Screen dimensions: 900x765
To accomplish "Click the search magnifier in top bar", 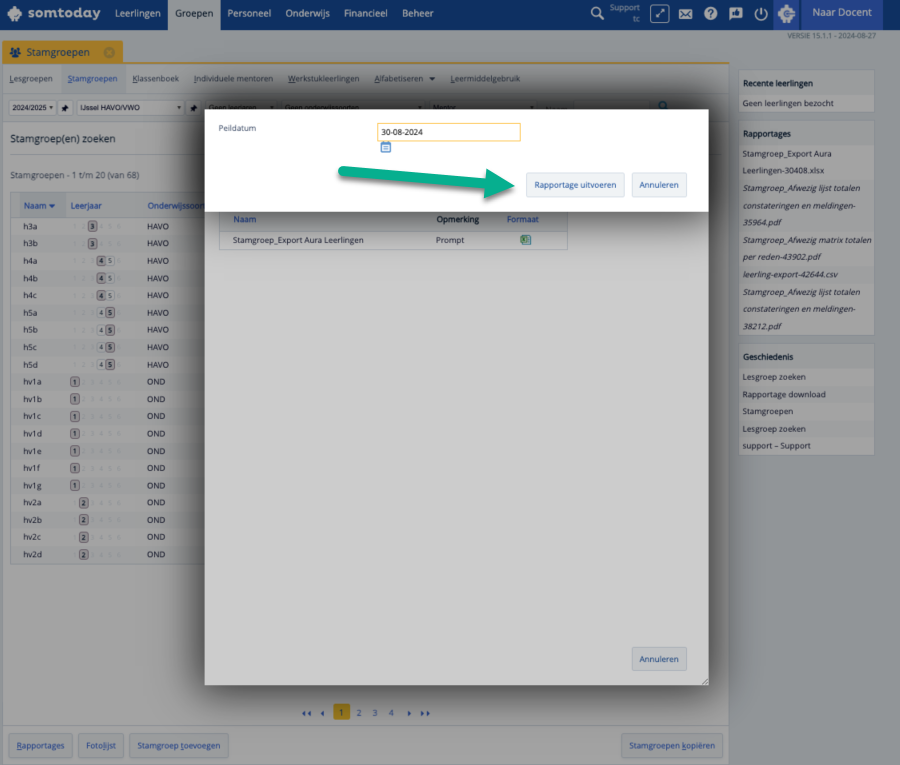I will (597, 14).
